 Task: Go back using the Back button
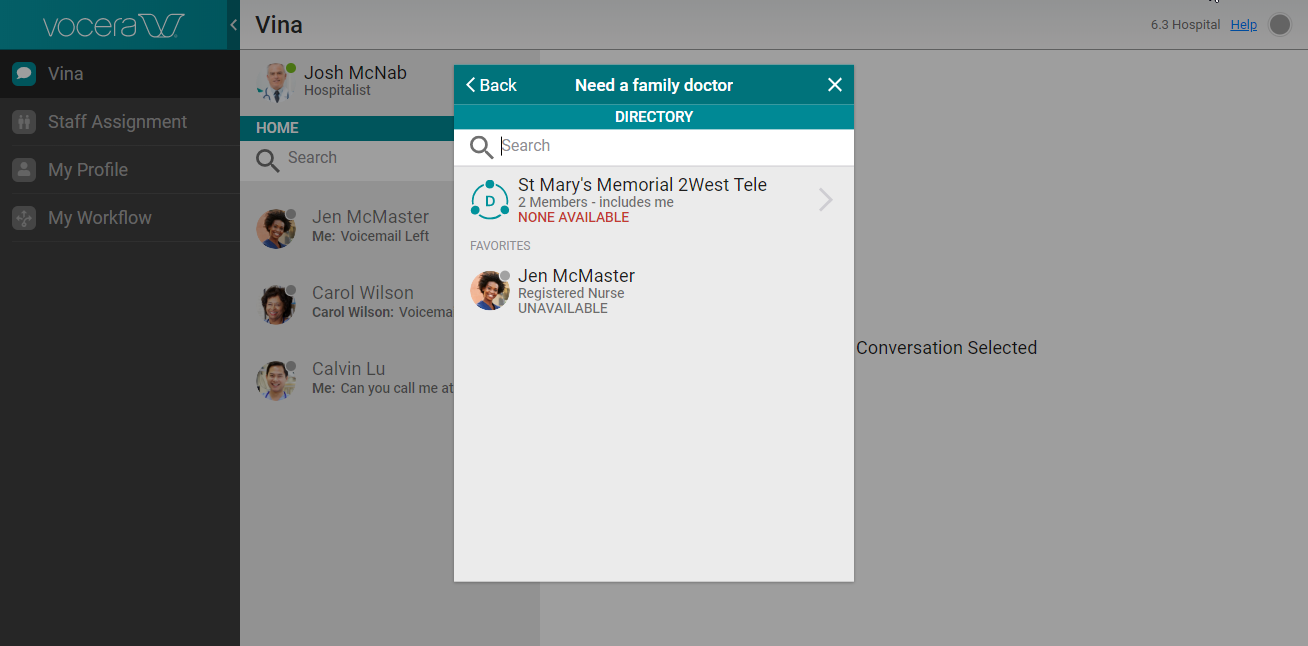(x=491, y=85)
